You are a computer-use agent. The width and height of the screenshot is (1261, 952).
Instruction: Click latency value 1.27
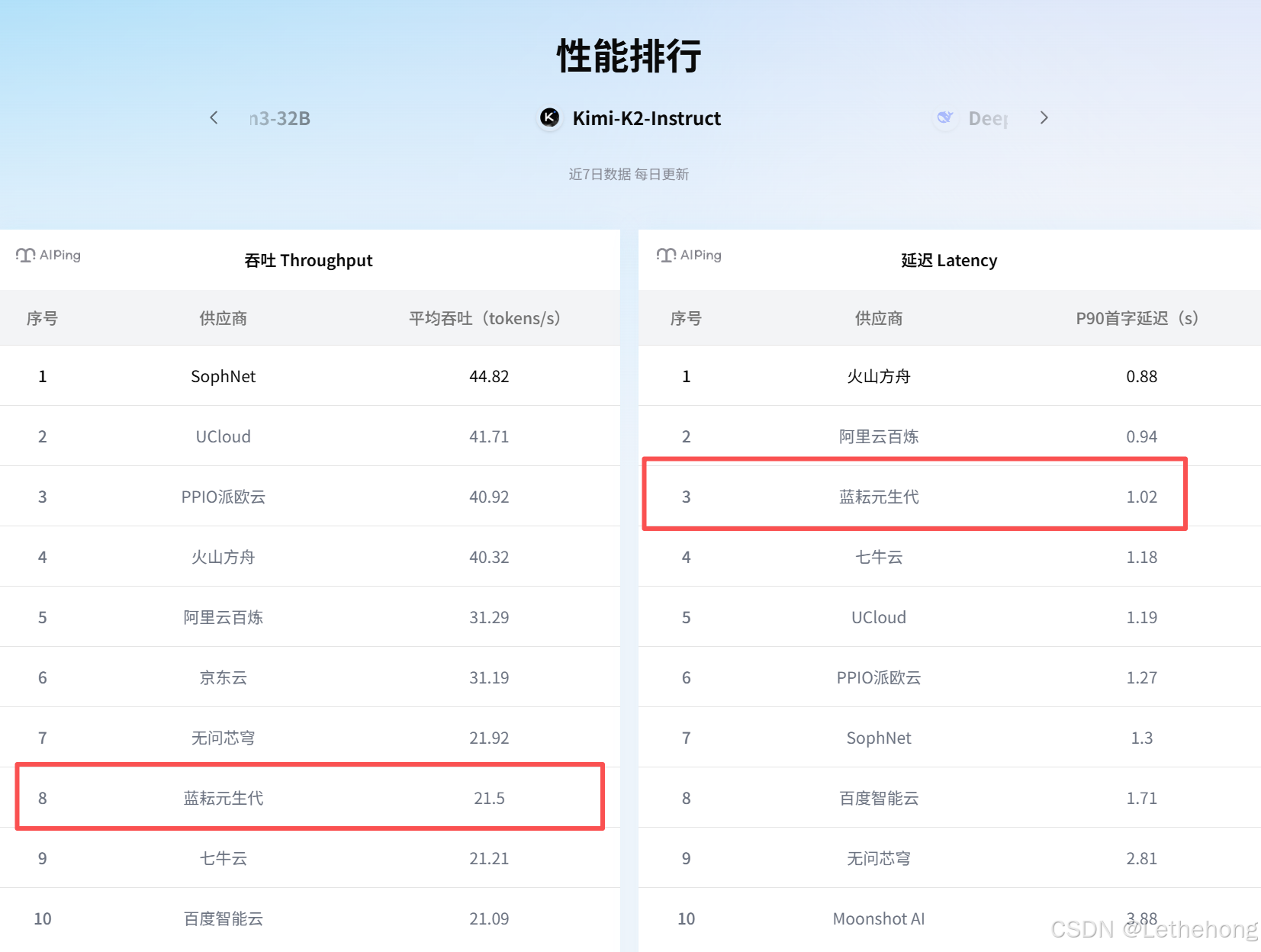pyautogui.click(x=1142, y=677)
